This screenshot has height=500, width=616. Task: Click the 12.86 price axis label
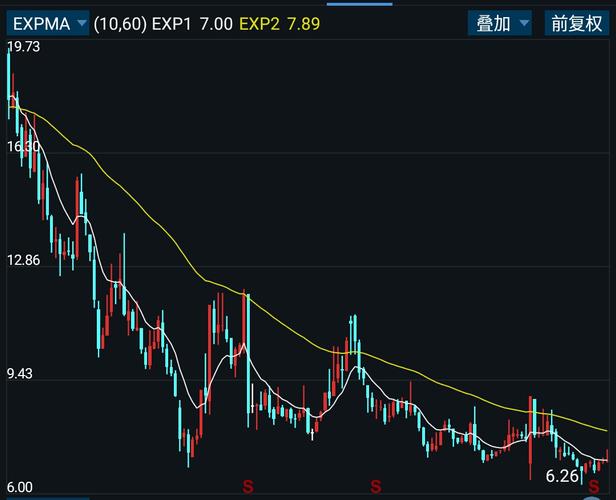click(24, 260)
